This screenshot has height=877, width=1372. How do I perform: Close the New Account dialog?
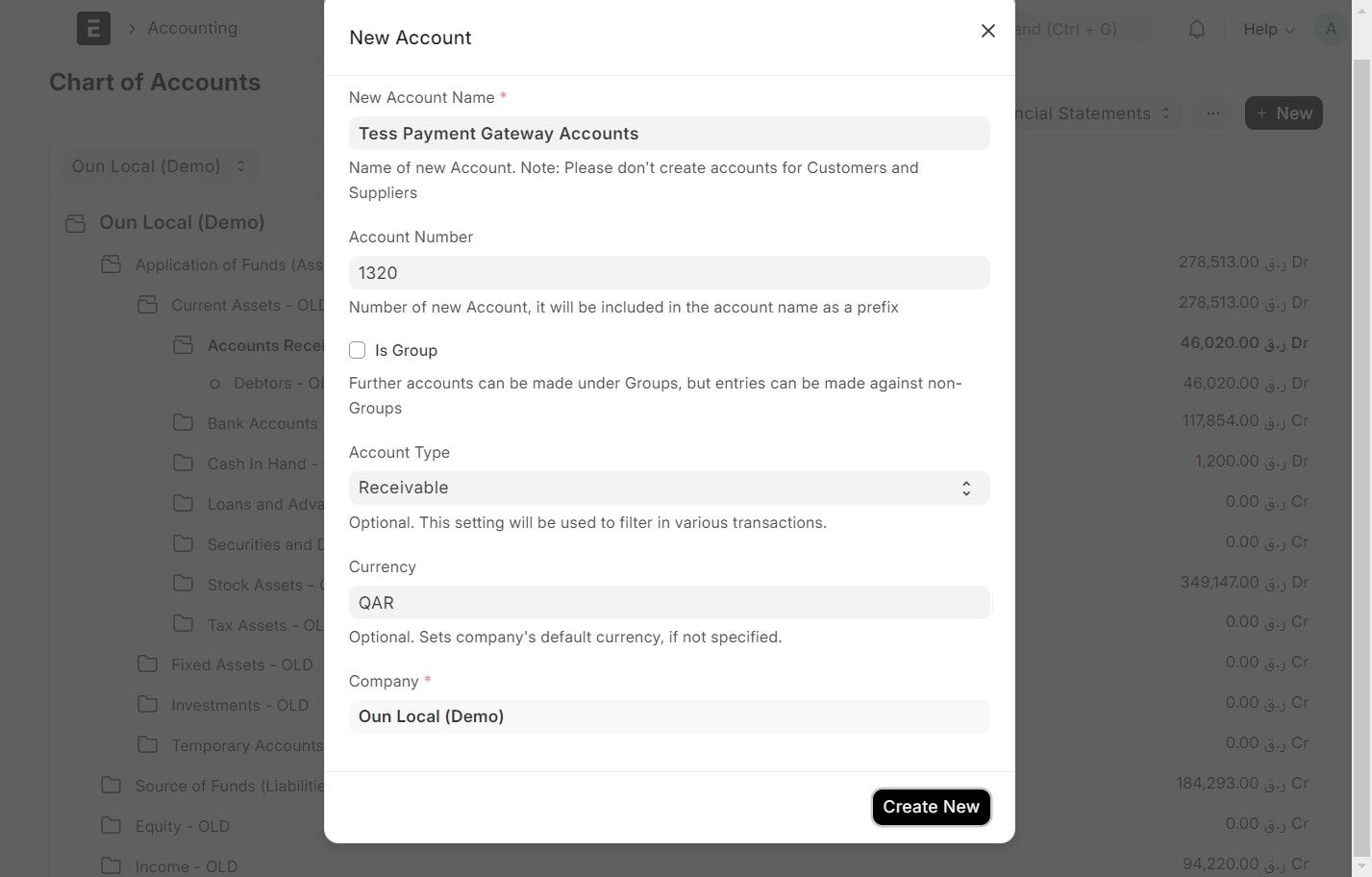click(987, 31)
